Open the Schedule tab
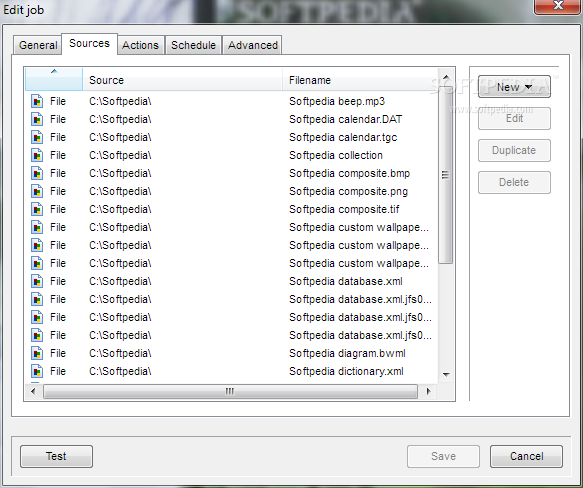The width and height of the screenshot is (583, 488). click(193, 45)
